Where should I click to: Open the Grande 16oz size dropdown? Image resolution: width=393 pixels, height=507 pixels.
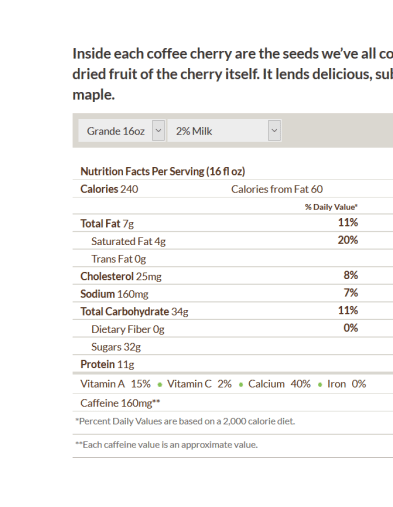click(x=122, y=131)
